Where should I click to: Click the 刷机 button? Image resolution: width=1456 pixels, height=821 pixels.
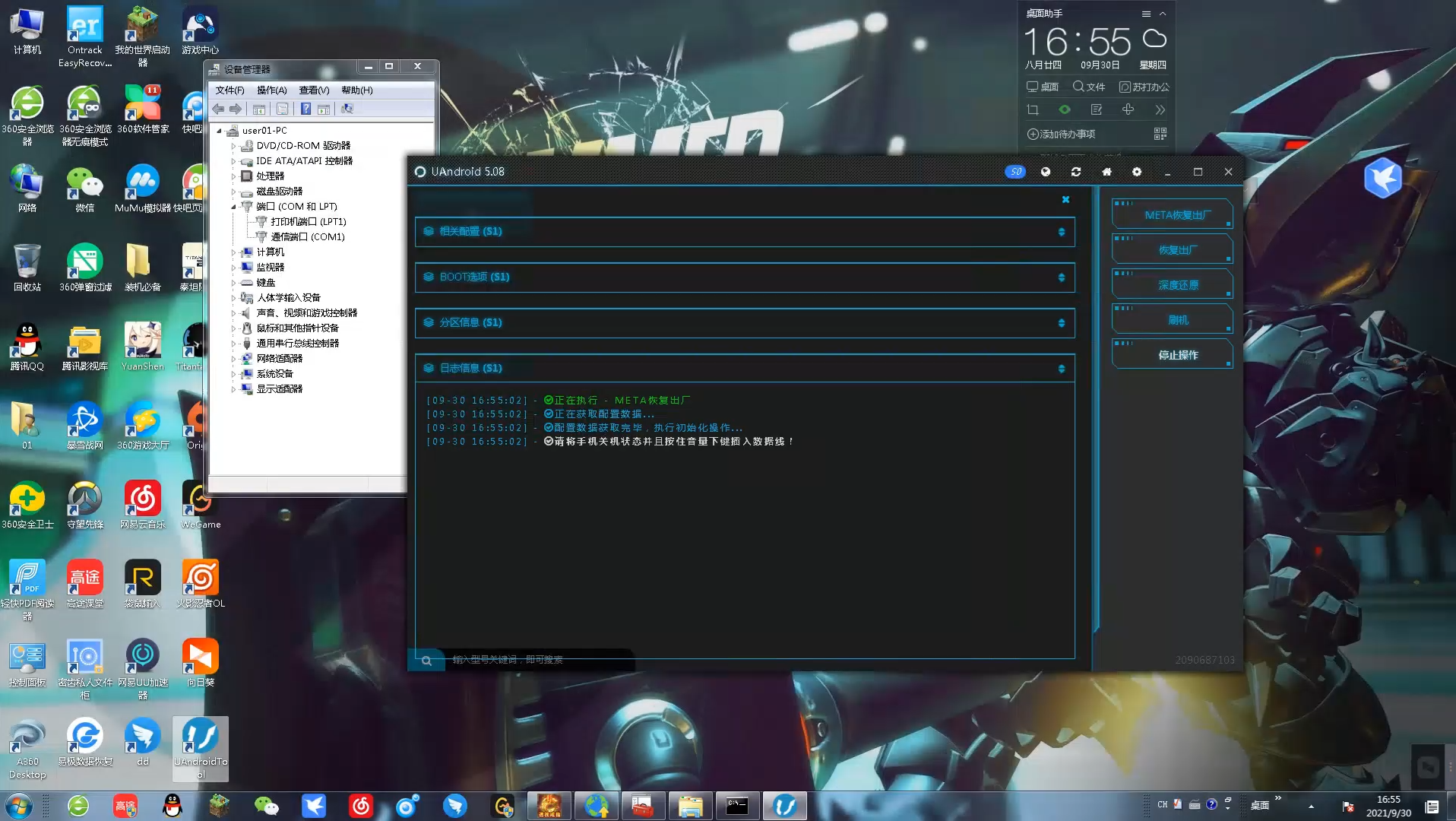(1172, 320)
